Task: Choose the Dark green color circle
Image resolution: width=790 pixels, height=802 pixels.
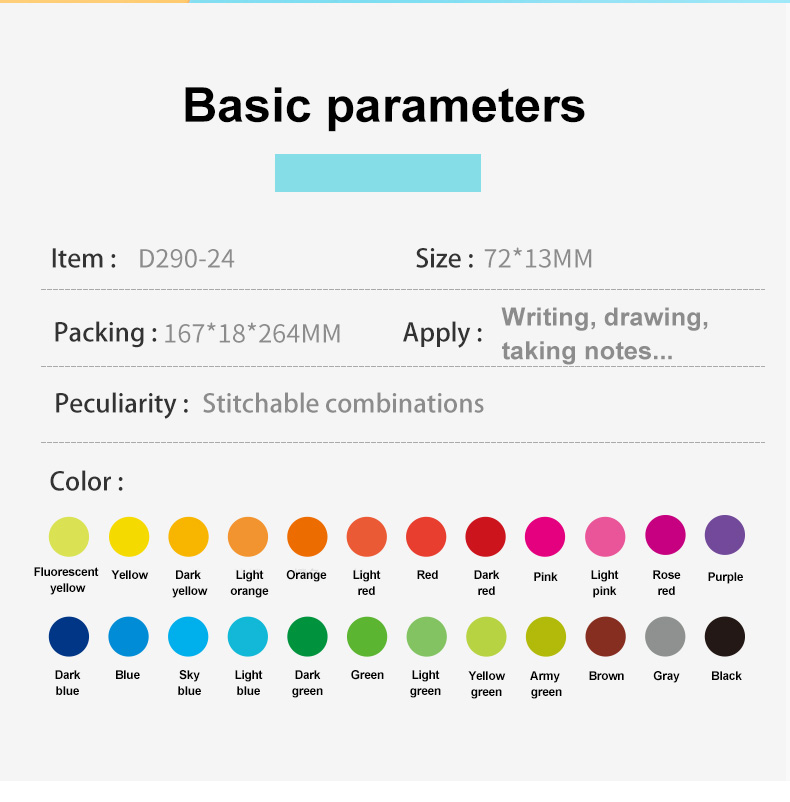Action: pos(307,636)
